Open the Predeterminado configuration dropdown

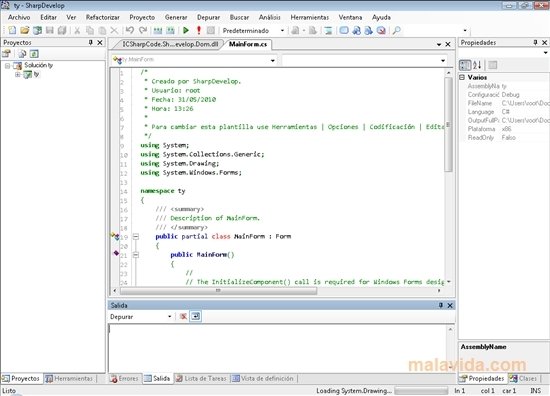(x=282, y=31)
